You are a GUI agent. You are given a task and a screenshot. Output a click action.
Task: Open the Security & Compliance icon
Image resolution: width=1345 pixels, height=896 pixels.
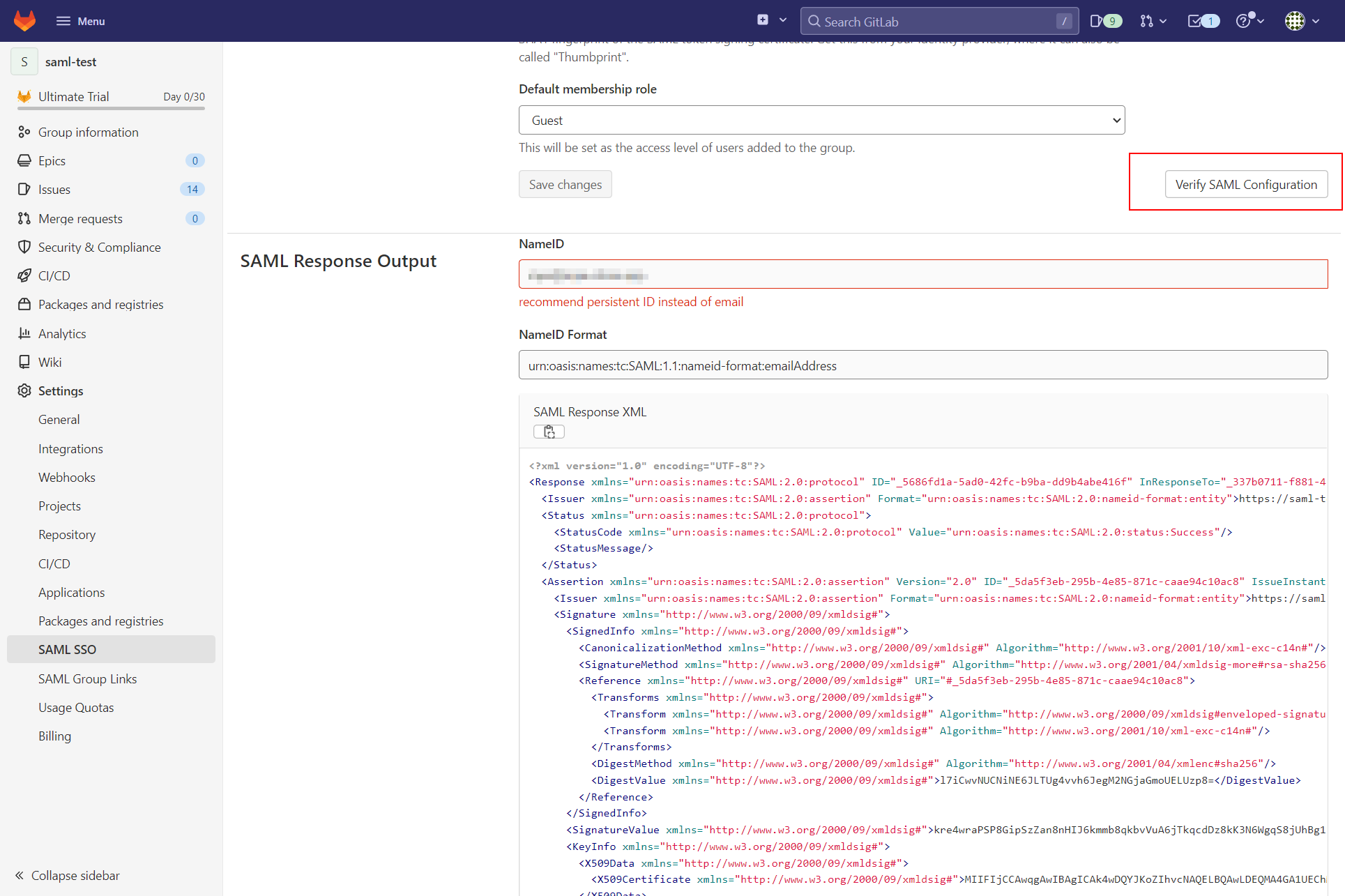24,246
